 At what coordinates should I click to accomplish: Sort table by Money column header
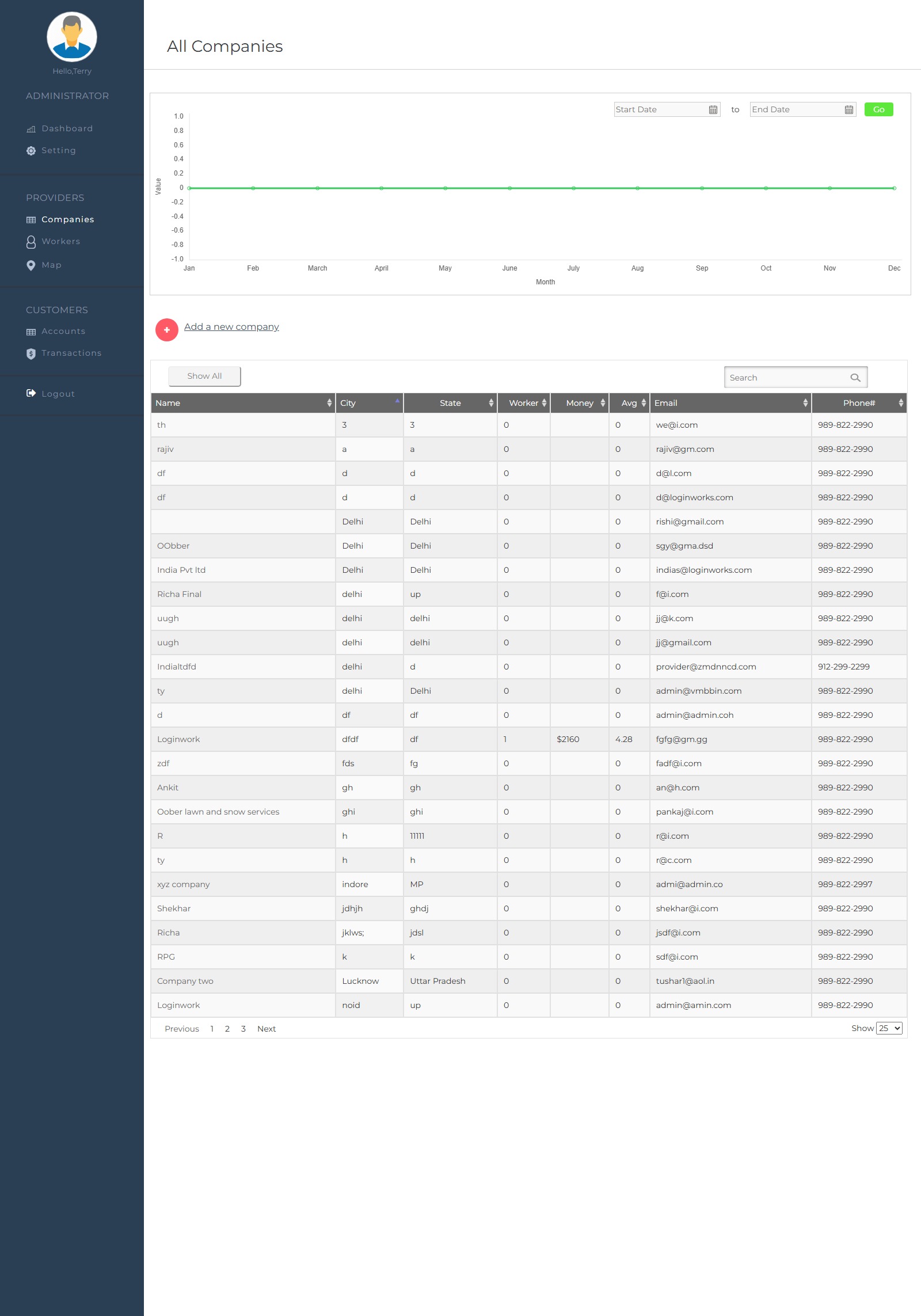point(580,403)
